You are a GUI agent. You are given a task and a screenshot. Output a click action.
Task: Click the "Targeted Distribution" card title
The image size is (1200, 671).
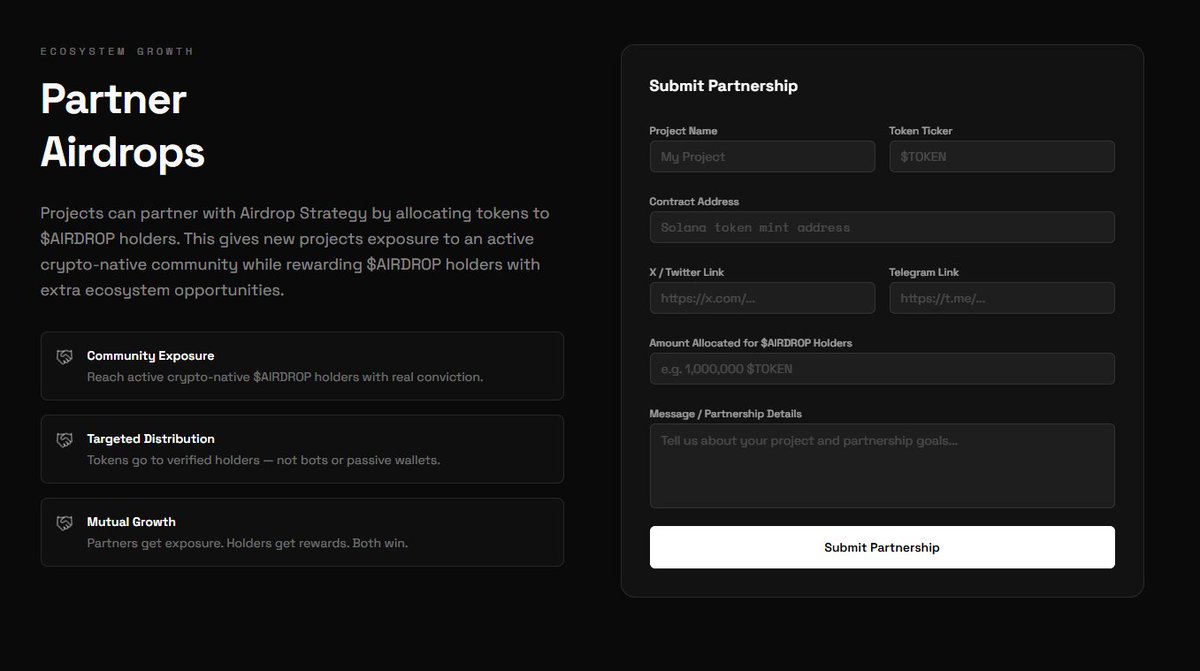click(151, 439)
